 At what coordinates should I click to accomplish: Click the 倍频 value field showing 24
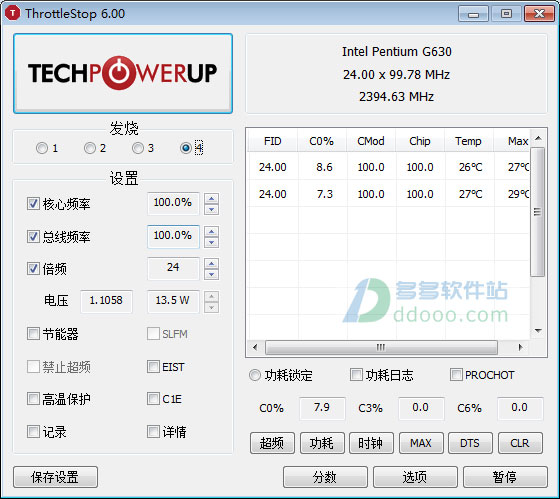tap(173, 268)
